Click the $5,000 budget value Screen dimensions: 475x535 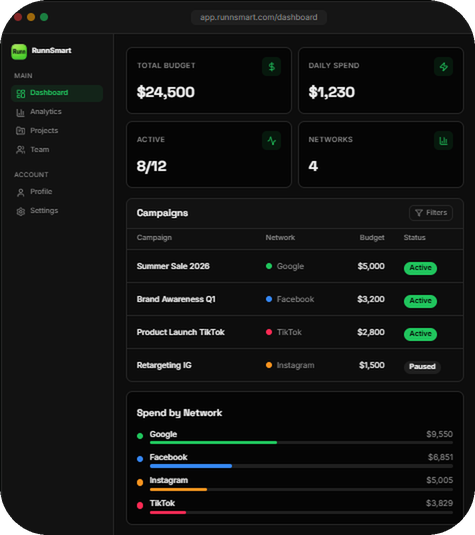[x=371, y=266]
